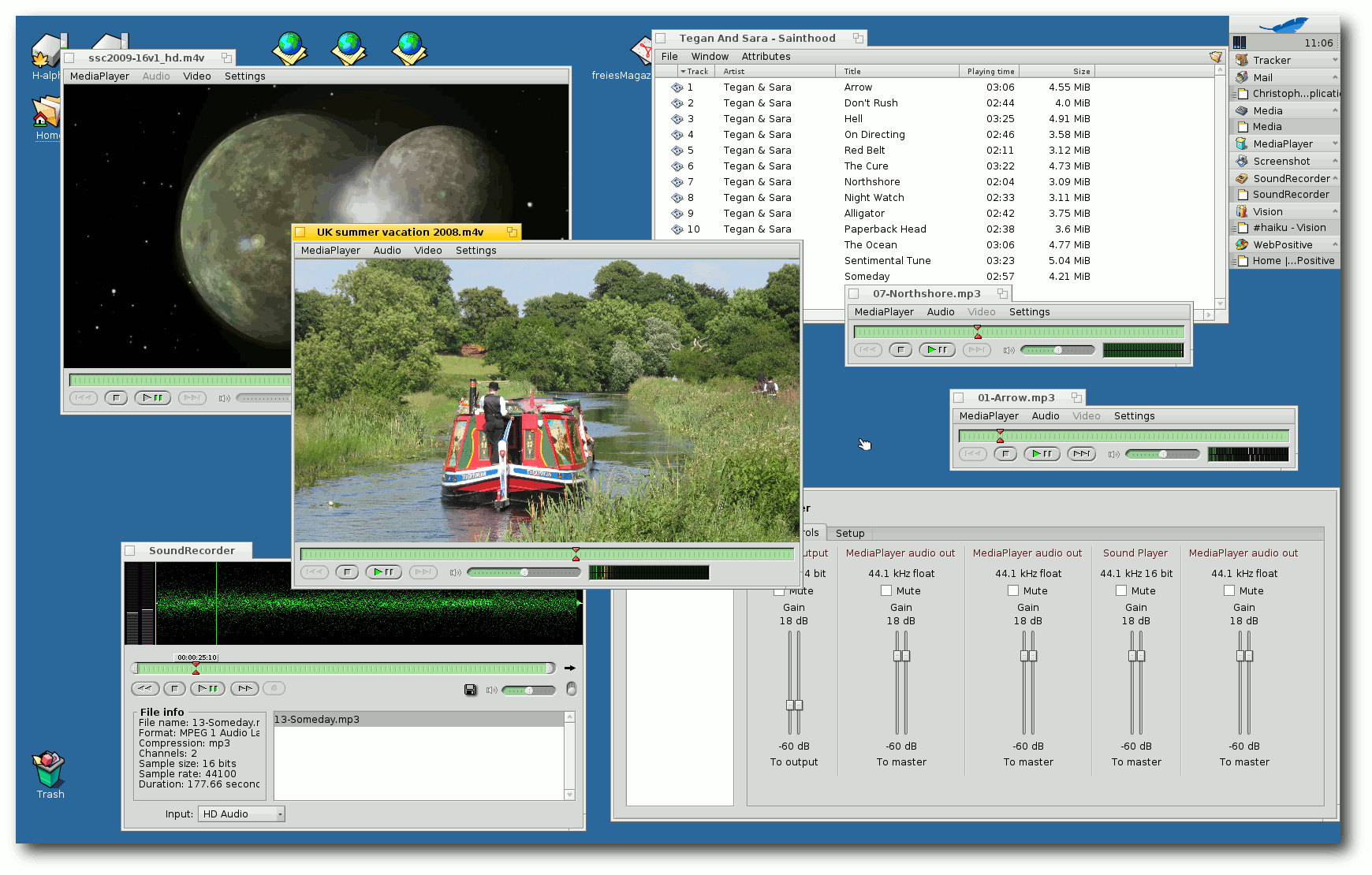Viewport: 1372px width, 875px height.
Task: Tick Mute on the rightmost MediaPlayer audio out
Action: 1229,590
